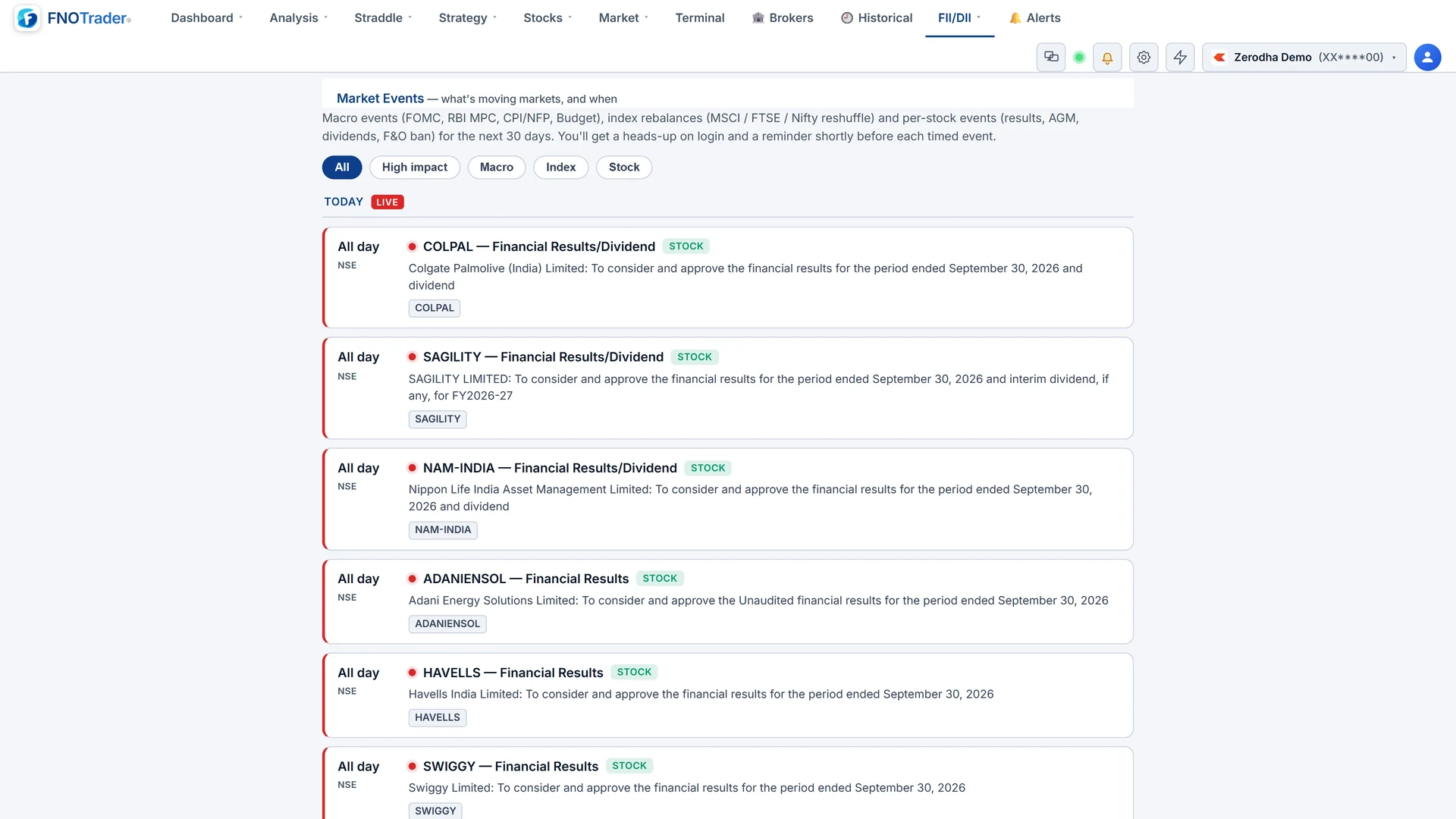This screenshot has width=1456, height=819.
Task: Click the Alerts bell icon in navigation
Action: [1015, 17]
